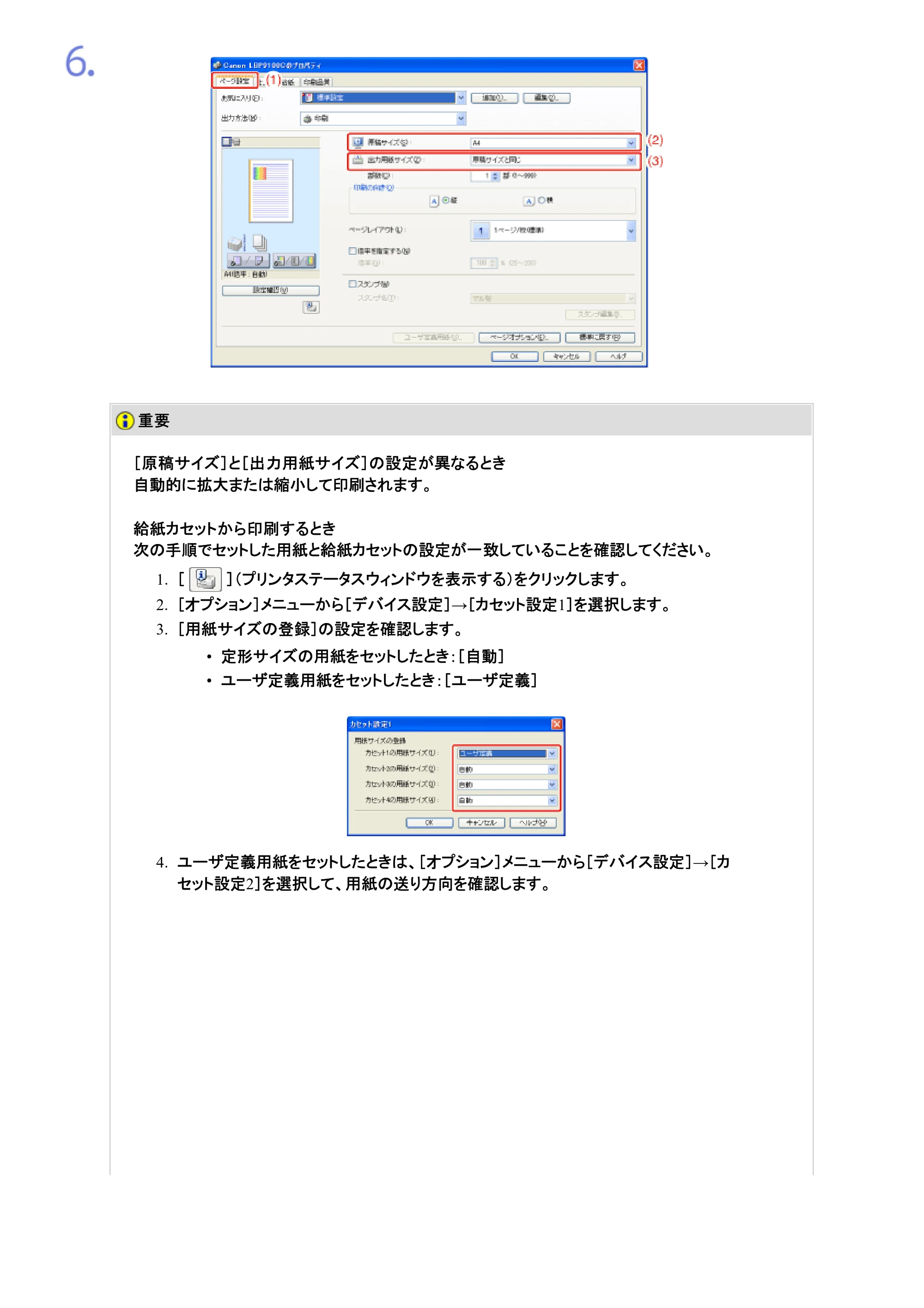This screenshot has width=924, height=1308.
Task: Click the printer status window icon in step 1
Action: (x=205, y=580)
